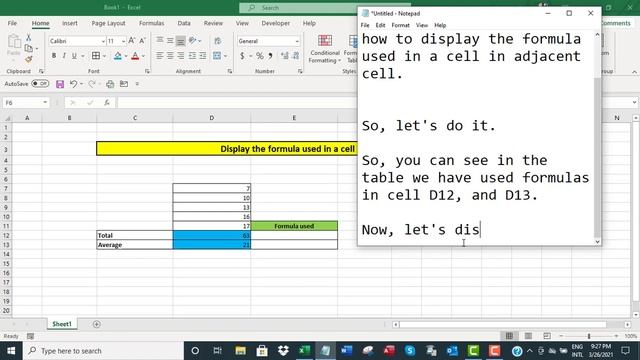Click Align Right icon

(180, 56)
